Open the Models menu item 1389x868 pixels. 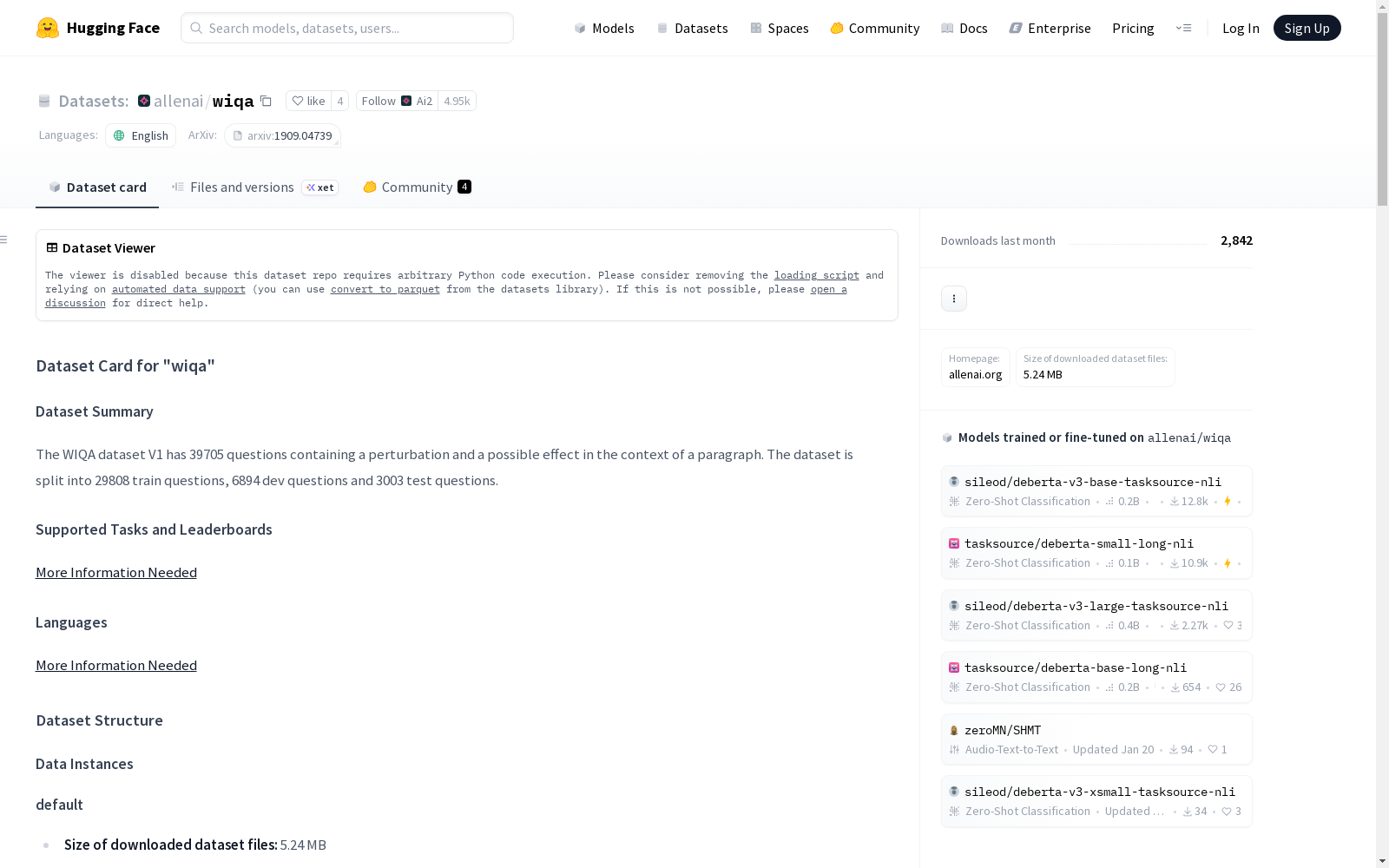pyautogui.click(x=604, y=28)
